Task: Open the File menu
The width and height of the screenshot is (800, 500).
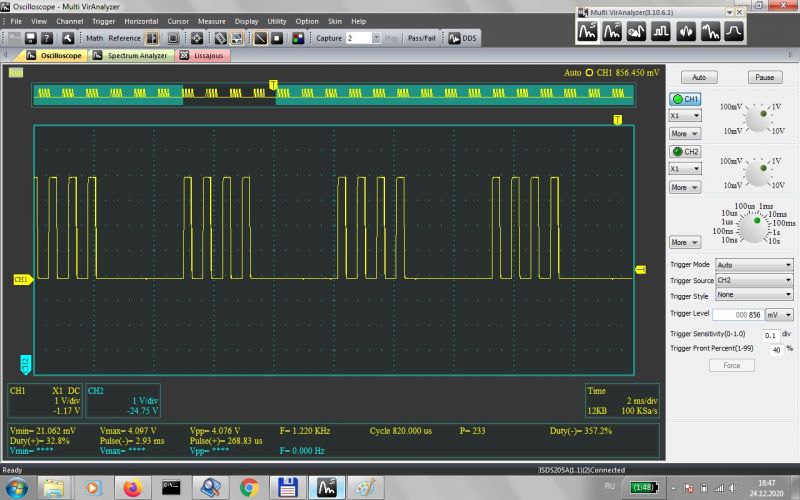Action: 16,21
